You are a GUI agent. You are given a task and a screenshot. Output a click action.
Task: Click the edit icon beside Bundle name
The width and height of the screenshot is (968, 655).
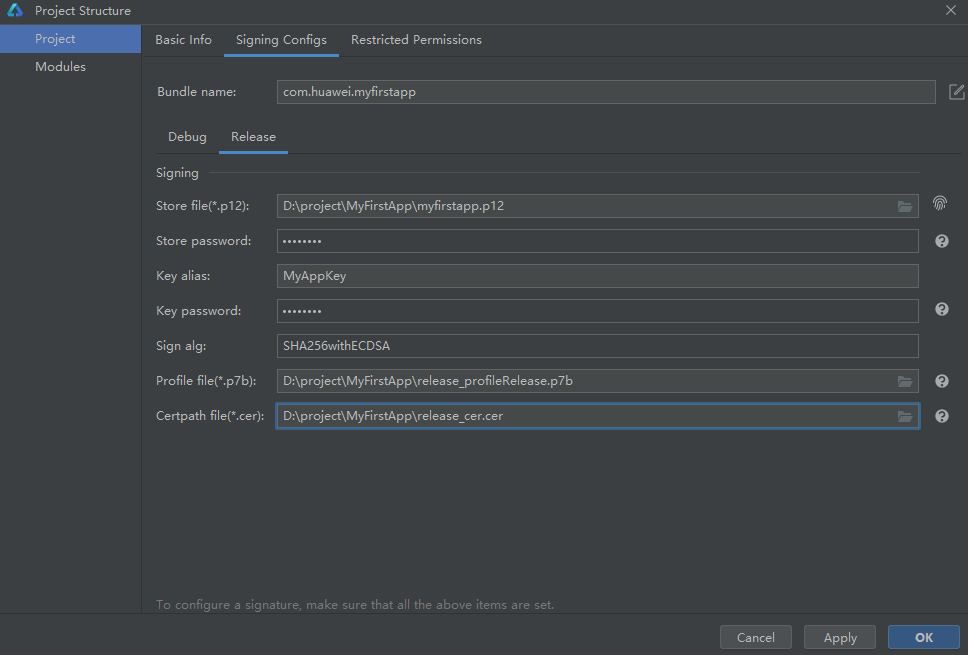click(x=956, y=92)
